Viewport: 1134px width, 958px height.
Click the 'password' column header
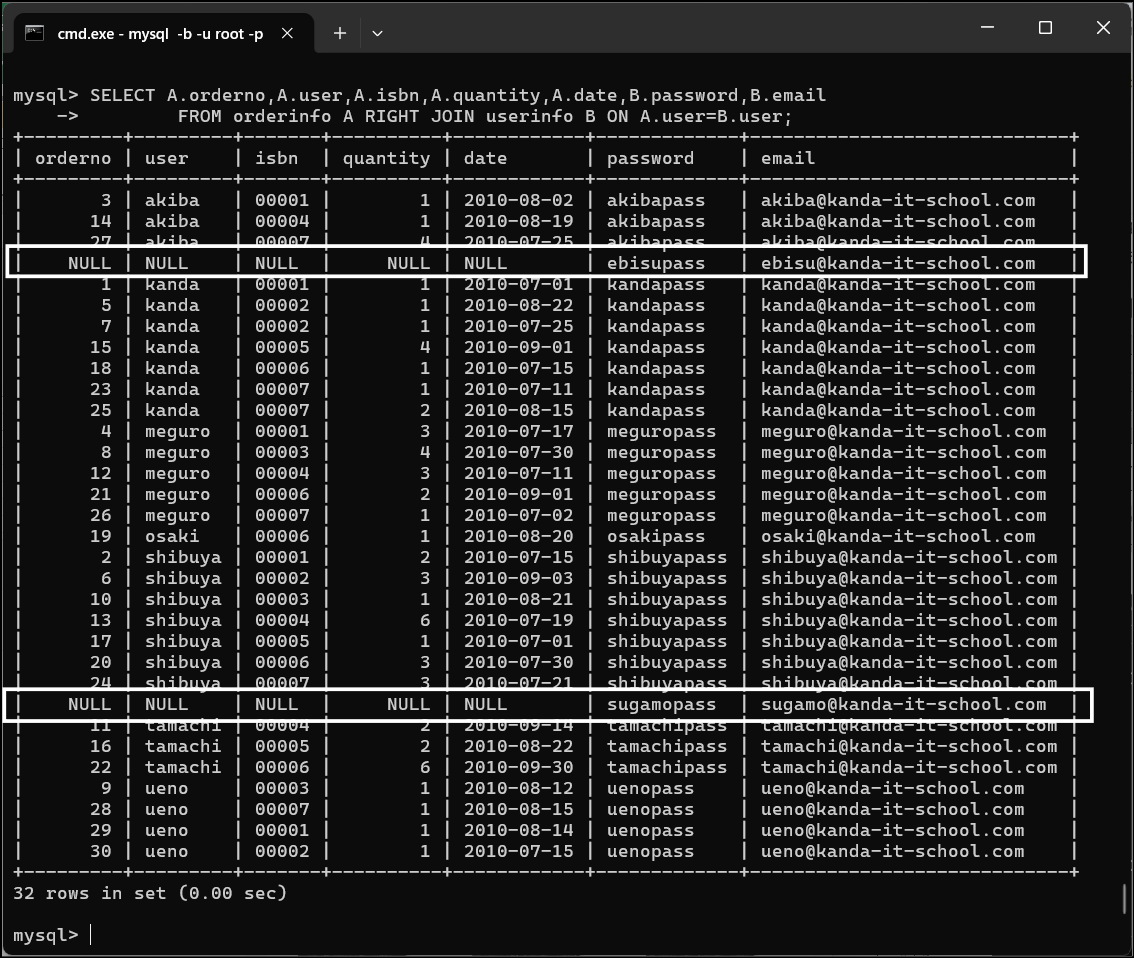point(650,158)
